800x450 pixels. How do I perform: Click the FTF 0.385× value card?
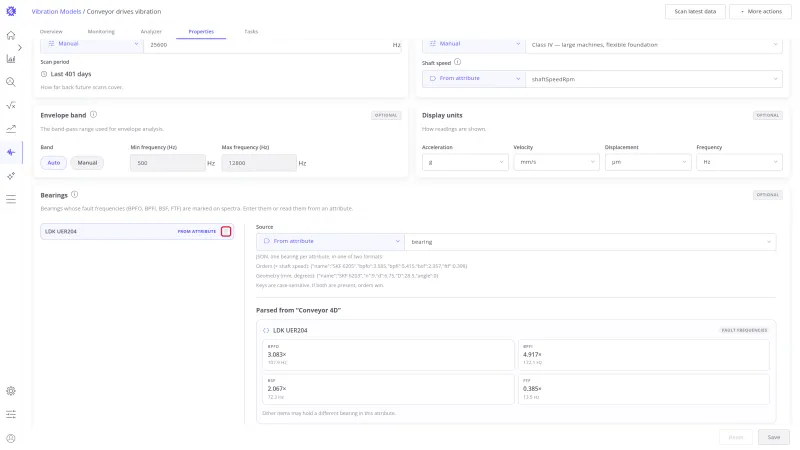(644, 389)
